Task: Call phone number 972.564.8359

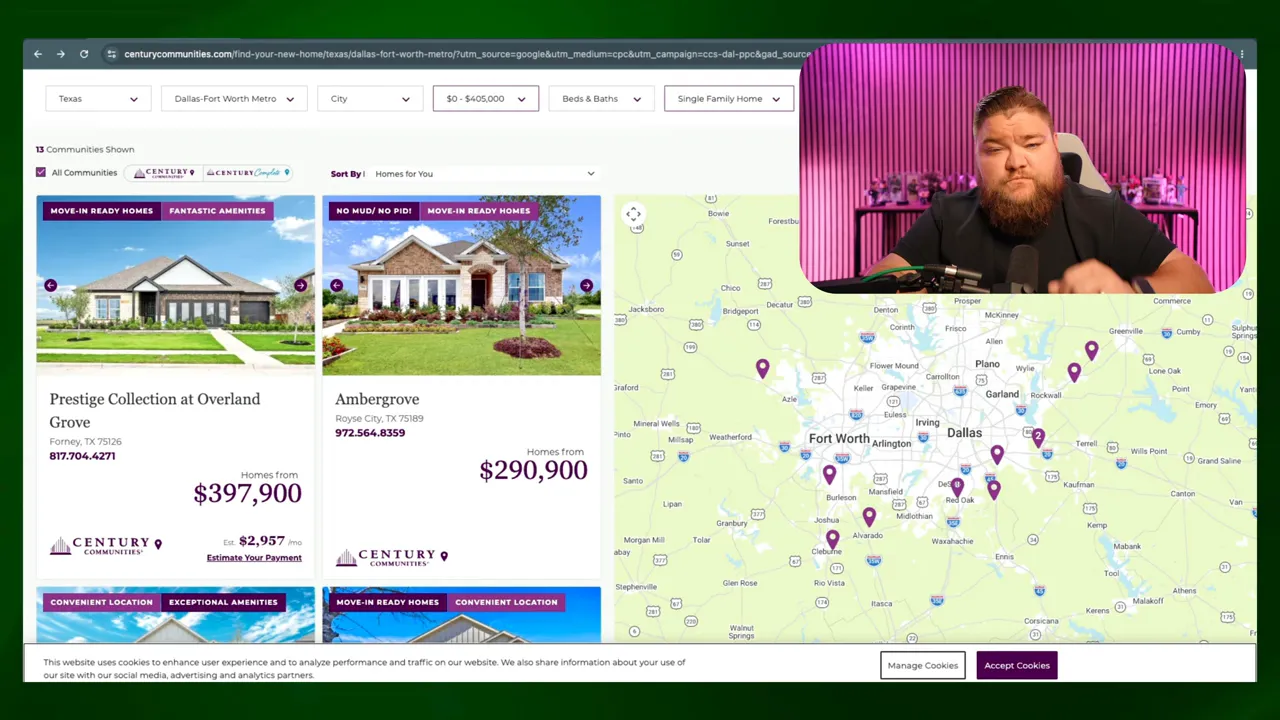Action: [370, 433]
